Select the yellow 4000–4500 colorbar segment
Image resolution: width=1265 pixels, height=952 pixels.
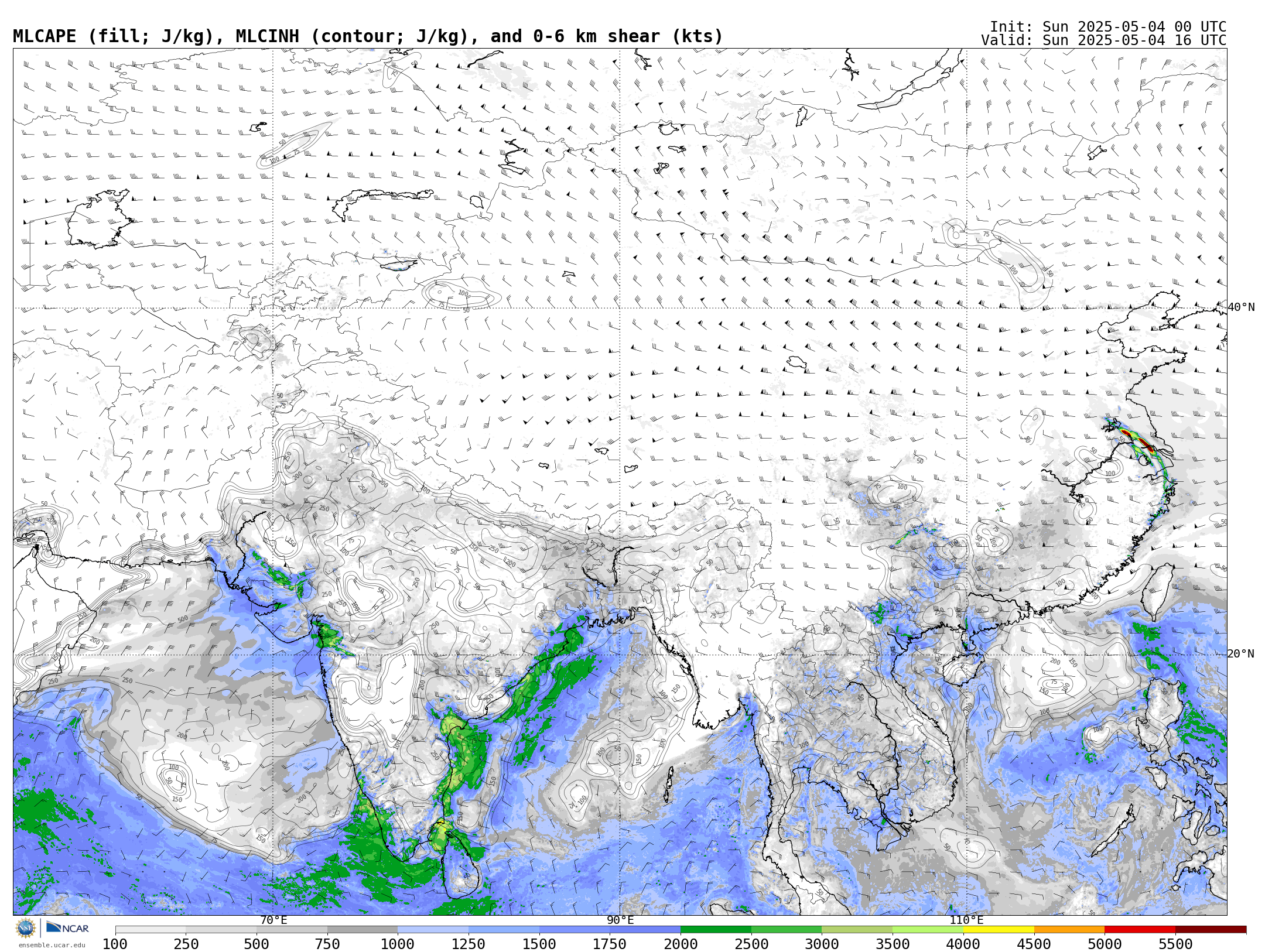999,929
